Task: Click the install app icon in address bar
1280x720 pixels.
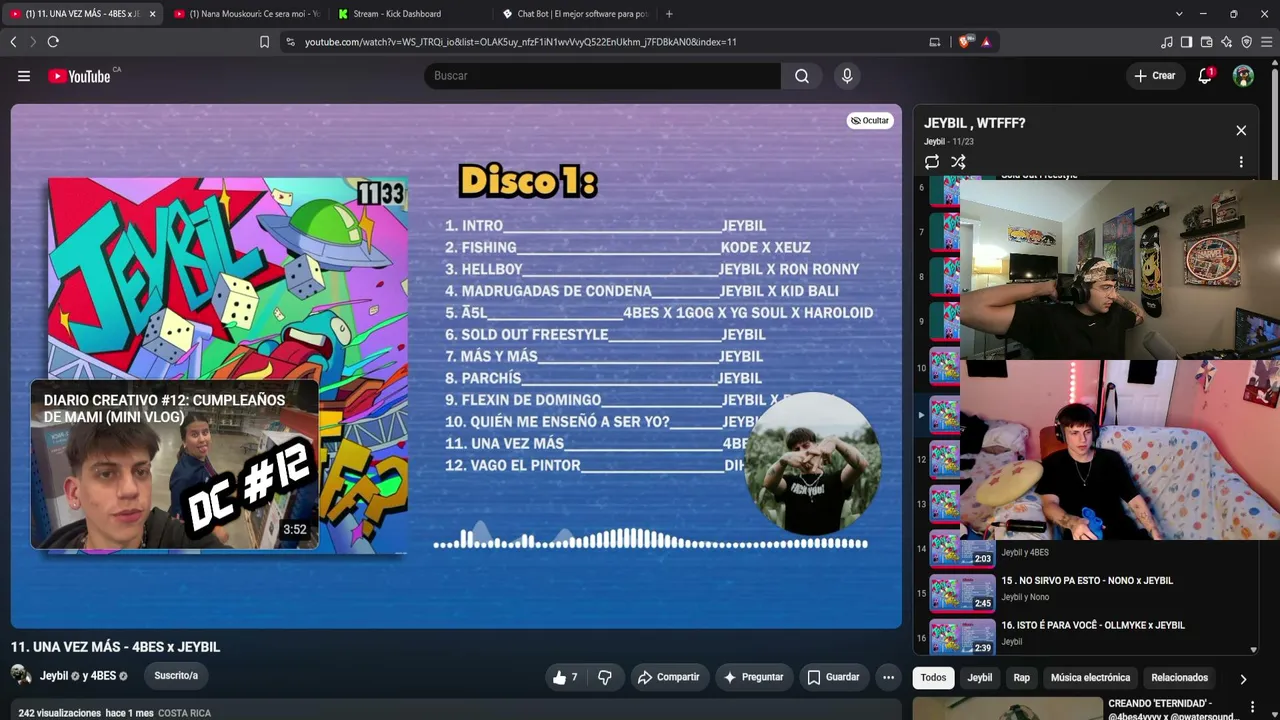Action: point(935,42)
